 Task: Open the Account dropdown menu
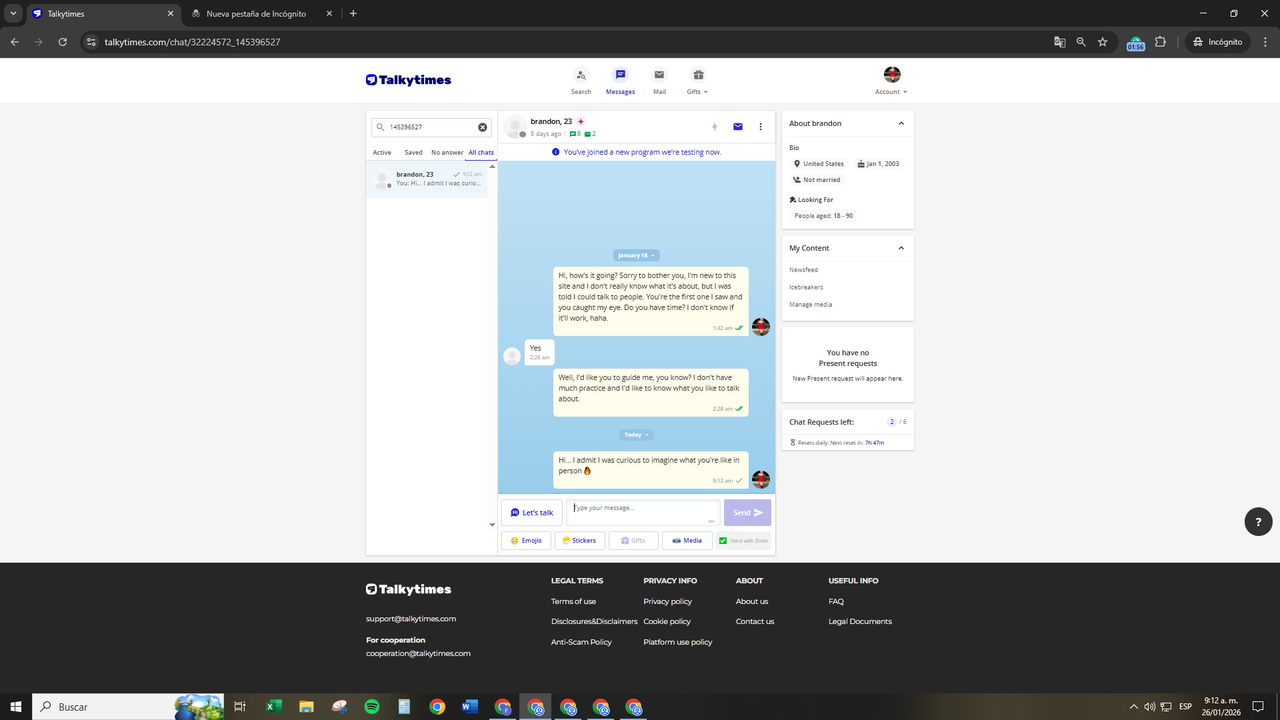point(892,81)
